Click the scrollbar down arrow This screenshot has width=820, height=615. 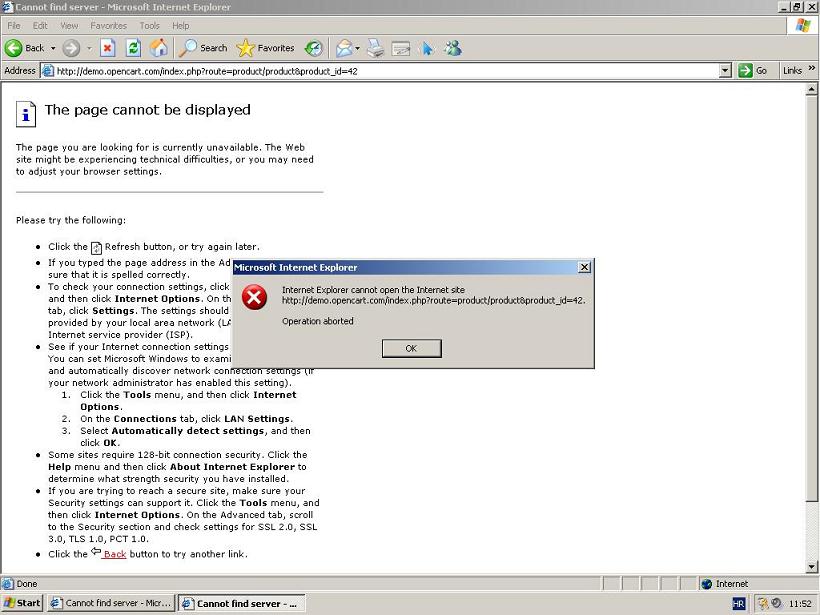[x=811, y=566]
